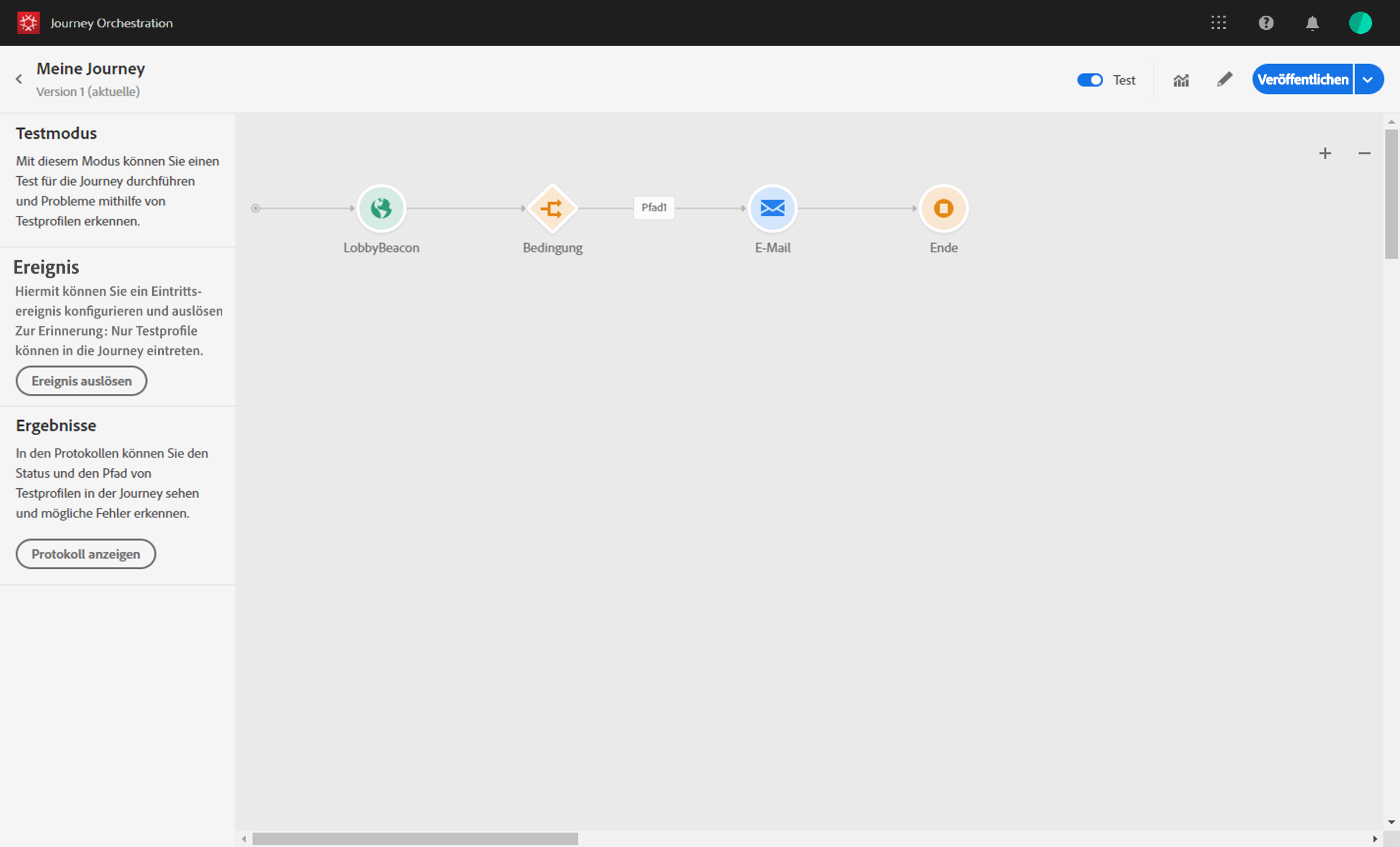
Task: Click the horizontal canvas scrollbar thumb
Action: click(x=415, y=838)
